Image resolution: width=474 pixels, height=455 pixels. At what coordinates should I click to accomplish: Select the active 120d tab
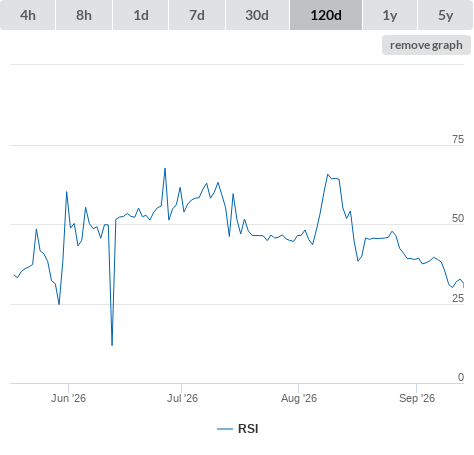326,15
